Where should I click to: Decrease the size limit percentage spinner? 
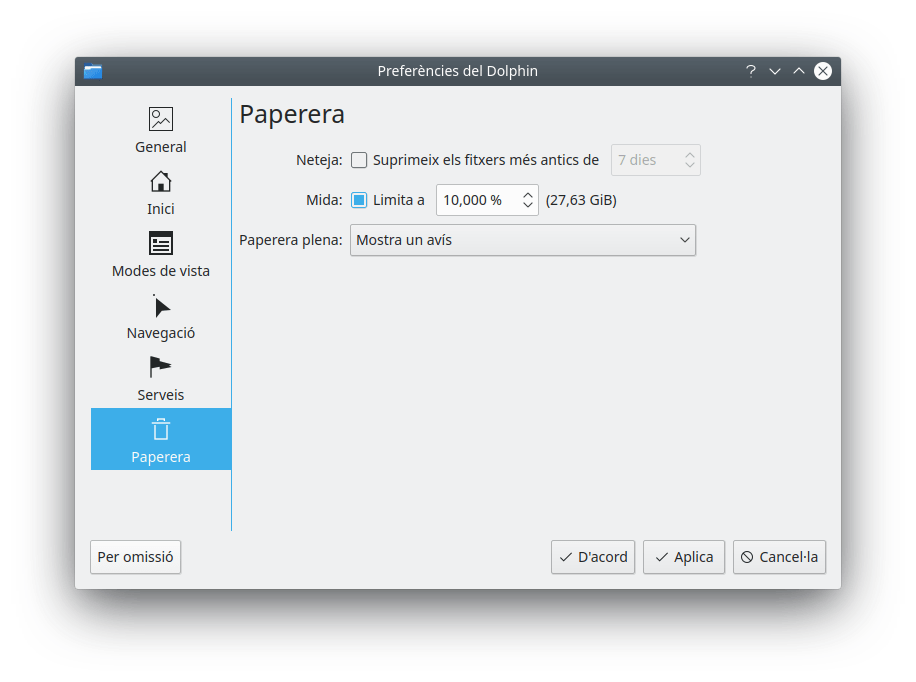pos(528,206)
